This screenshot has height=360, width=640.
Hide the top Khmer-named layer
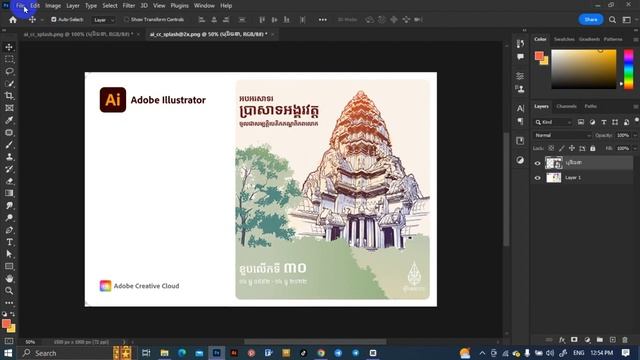pyautogui.click(x=538, y=163)
